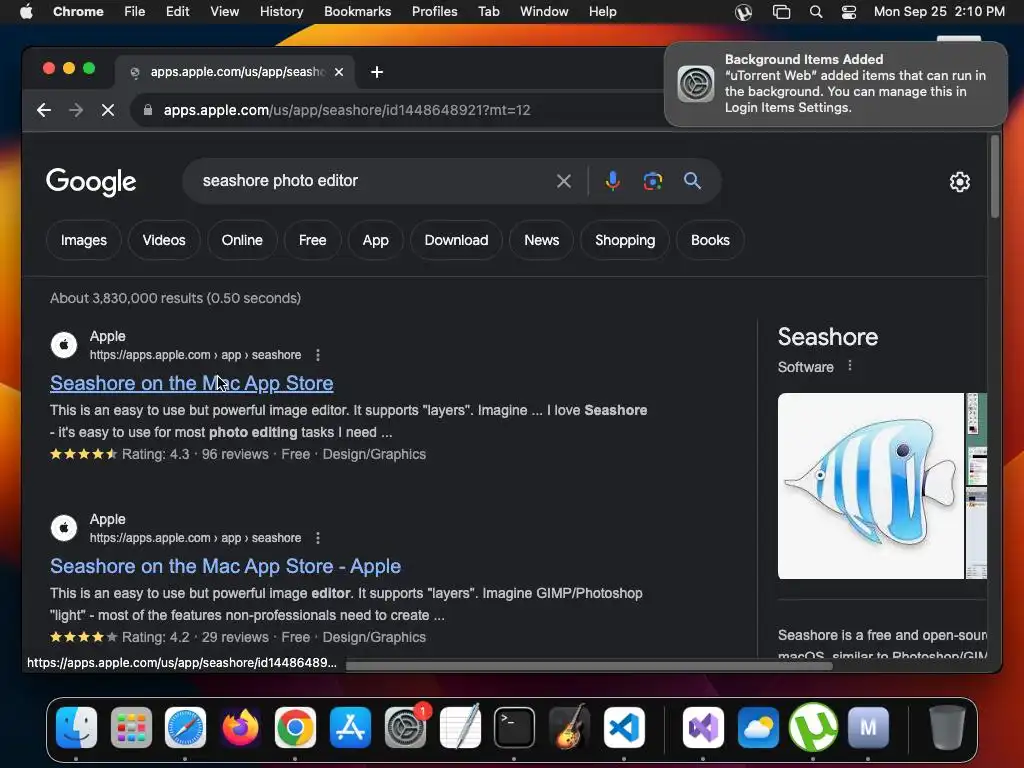This screenshot has height=768, width=1024.
Task: Start voice search with the microphone icon
Action: tap(613, 181)
